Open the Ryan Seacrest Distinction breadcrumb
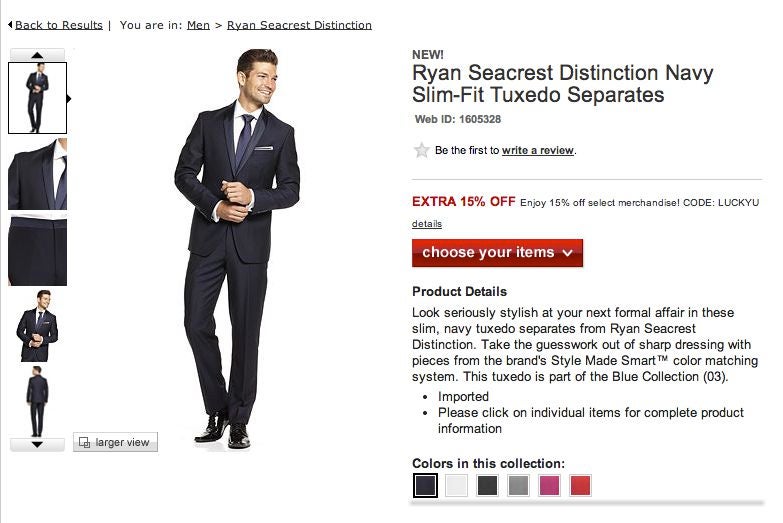This screenshot has height=523, width=783. (299, 25)
